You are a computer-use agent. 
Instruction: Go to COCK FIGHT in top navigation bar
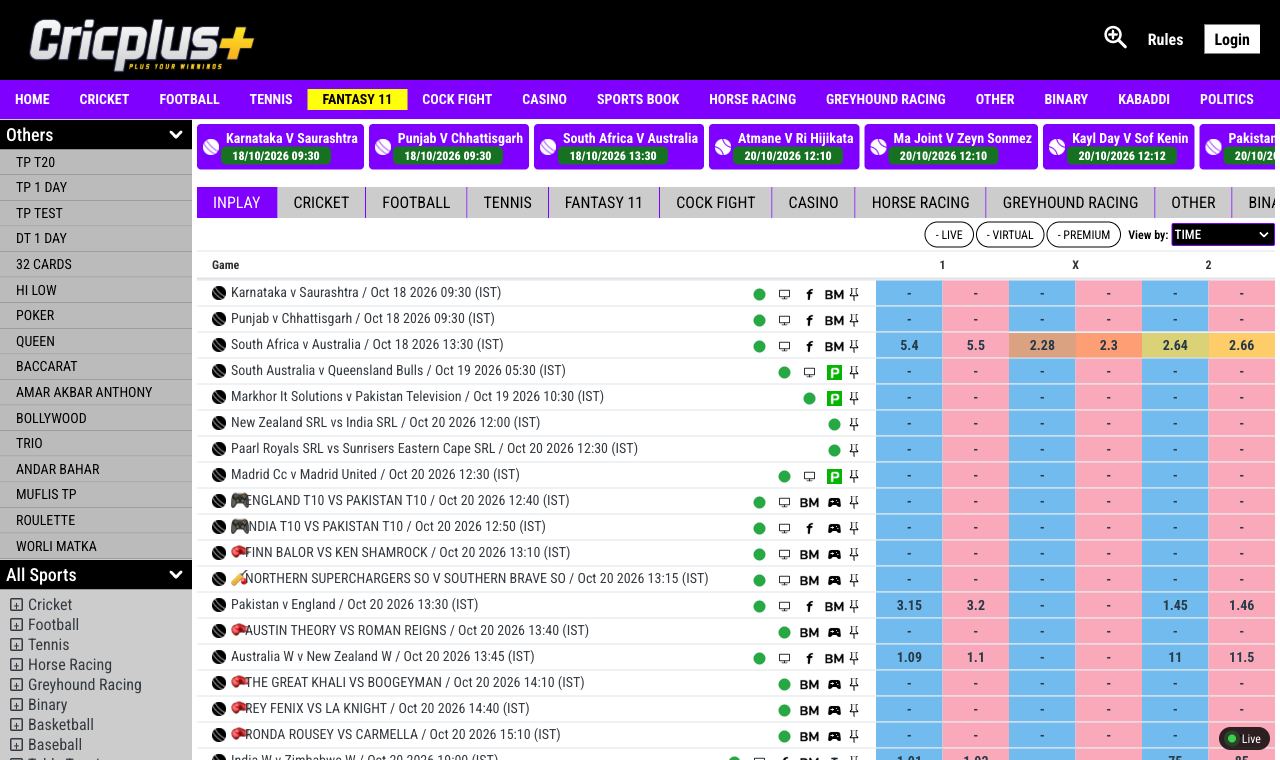pos(457,99)
